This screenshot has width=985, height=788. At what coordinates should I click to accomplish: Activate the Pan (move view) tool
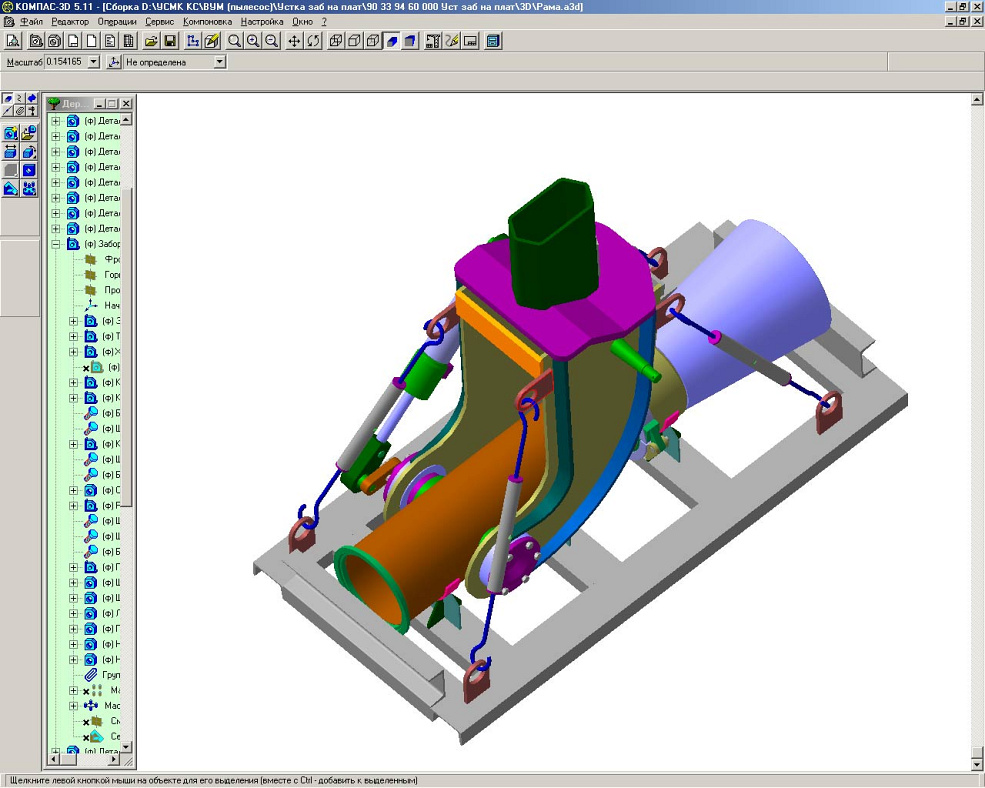tap(294, 41)
